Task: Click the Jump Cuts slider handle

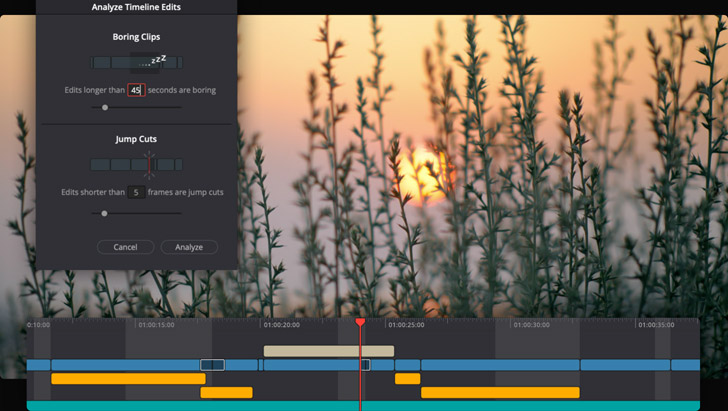Action: click(104, 213)
